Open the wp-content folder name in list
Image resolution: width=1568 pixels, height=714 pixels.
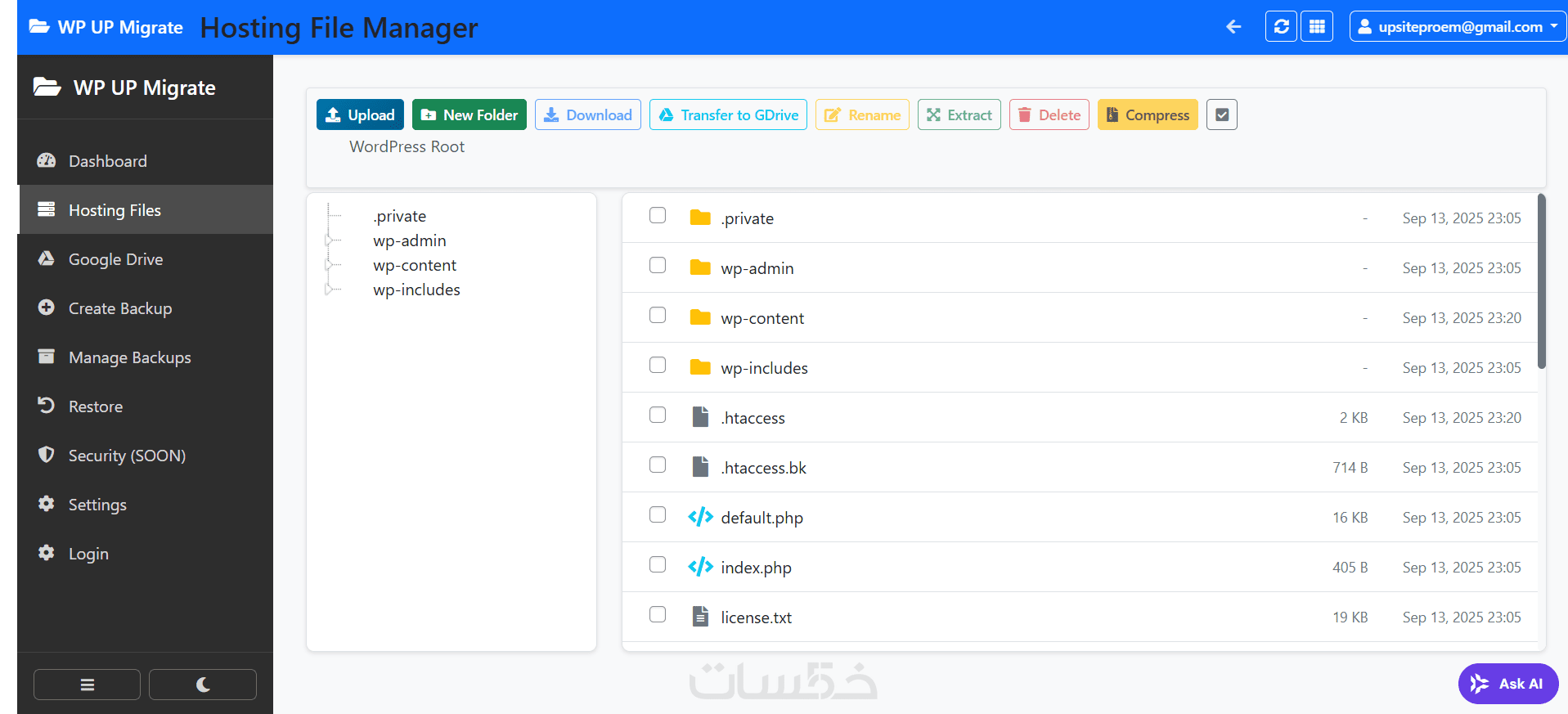762,318
